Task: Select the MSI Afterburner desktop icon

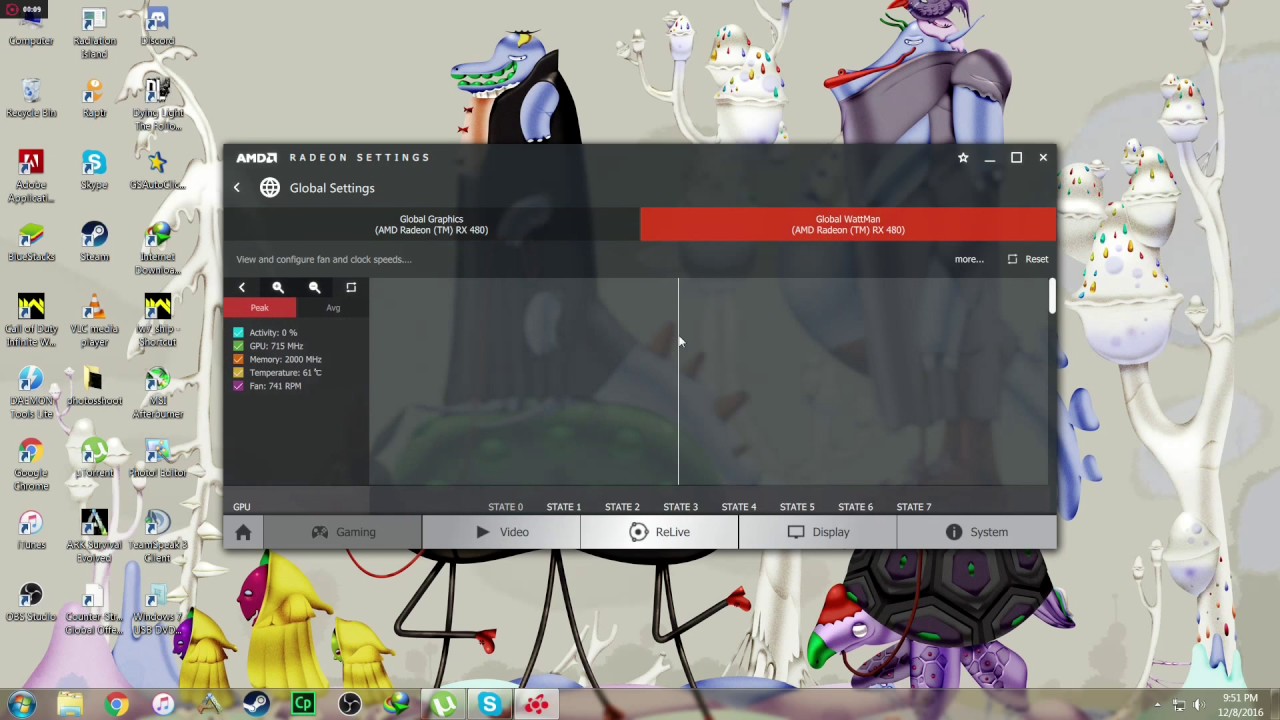Action: pyautogui.click(x=157, y=393)
